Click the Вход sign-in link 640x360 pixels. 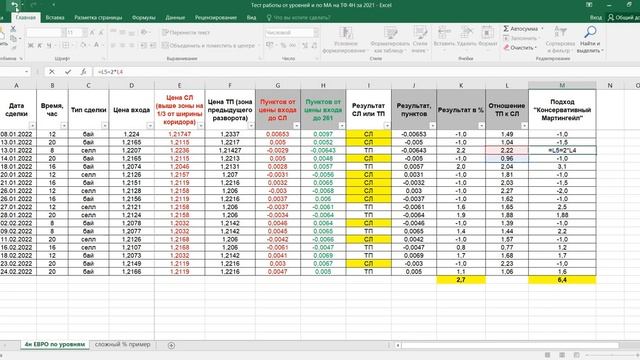(596, 18)
